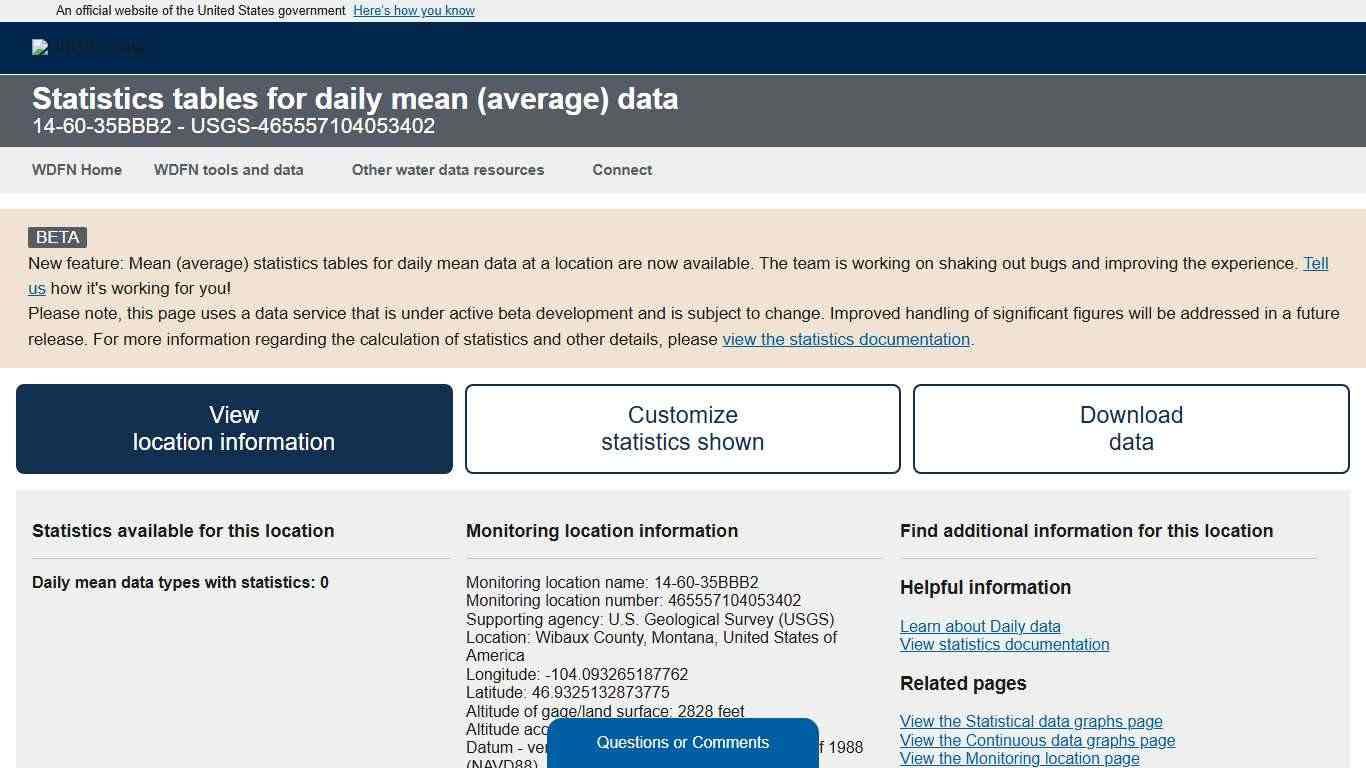
Task: Click the Statistics tables page heading
Action: click(355, 99)
